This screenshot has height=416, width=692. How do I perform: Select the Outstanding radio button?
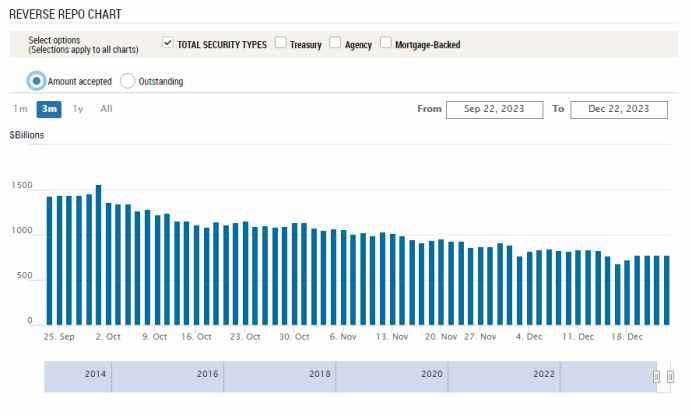(127, 81)
